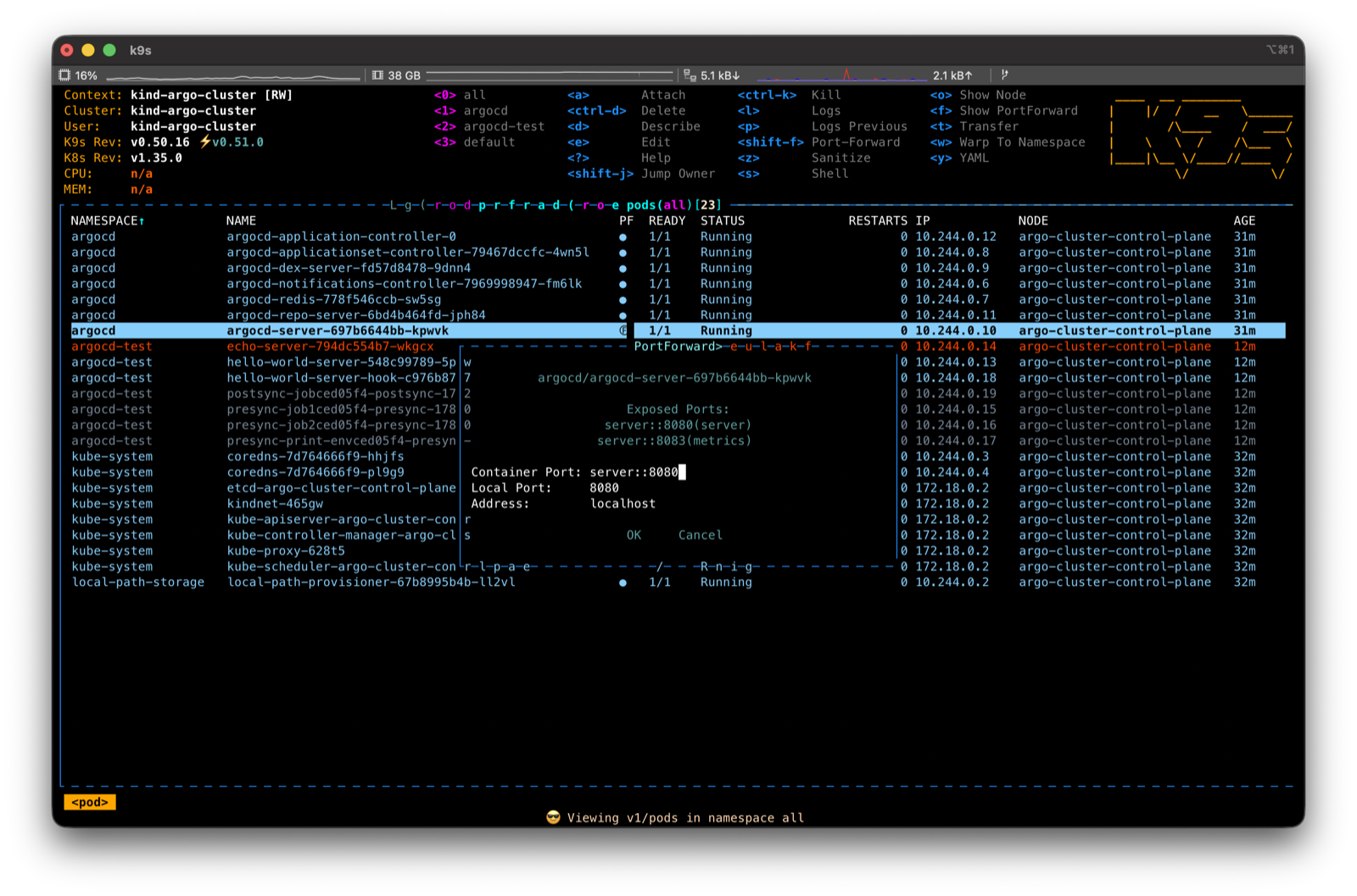
Task: Click the Shell command hint
Action: pyautogui.click(x=829, y=173)
